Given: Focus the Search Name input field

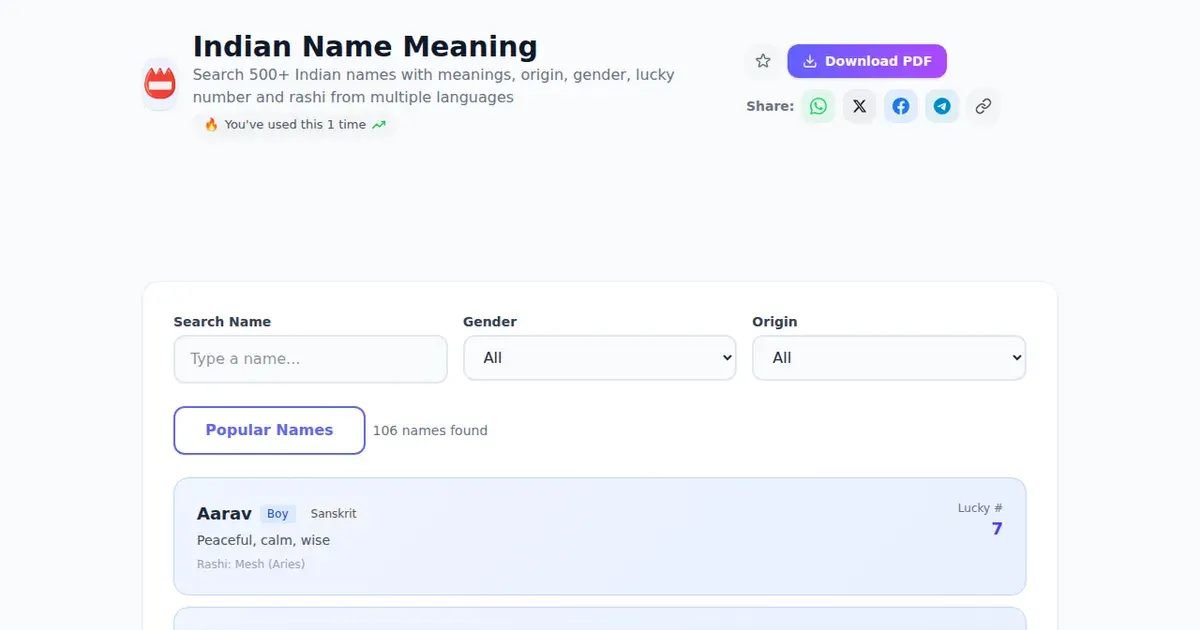Looking at the screenshot, I should tap(310, 359).
